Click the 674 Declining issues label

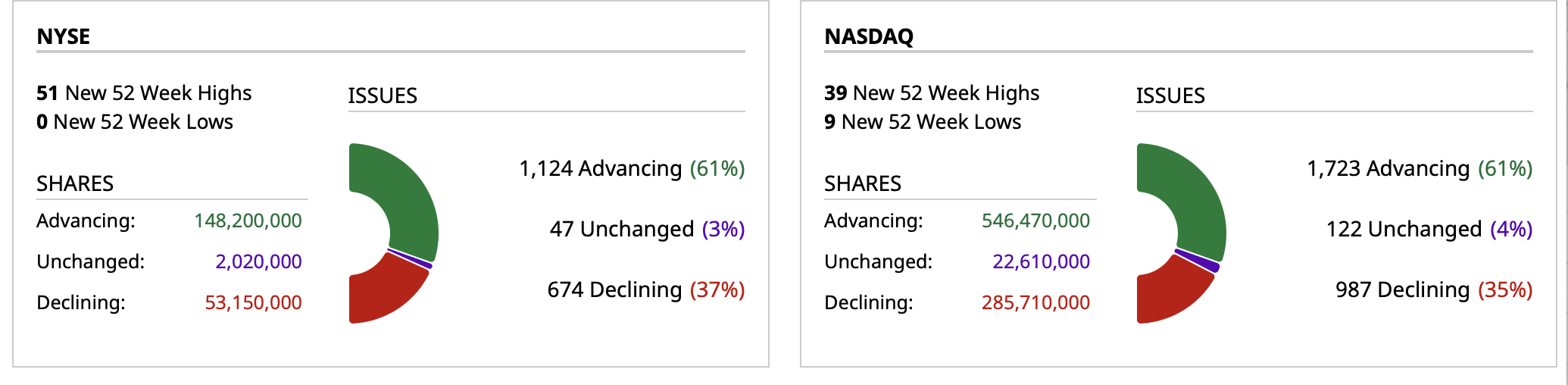645,290
